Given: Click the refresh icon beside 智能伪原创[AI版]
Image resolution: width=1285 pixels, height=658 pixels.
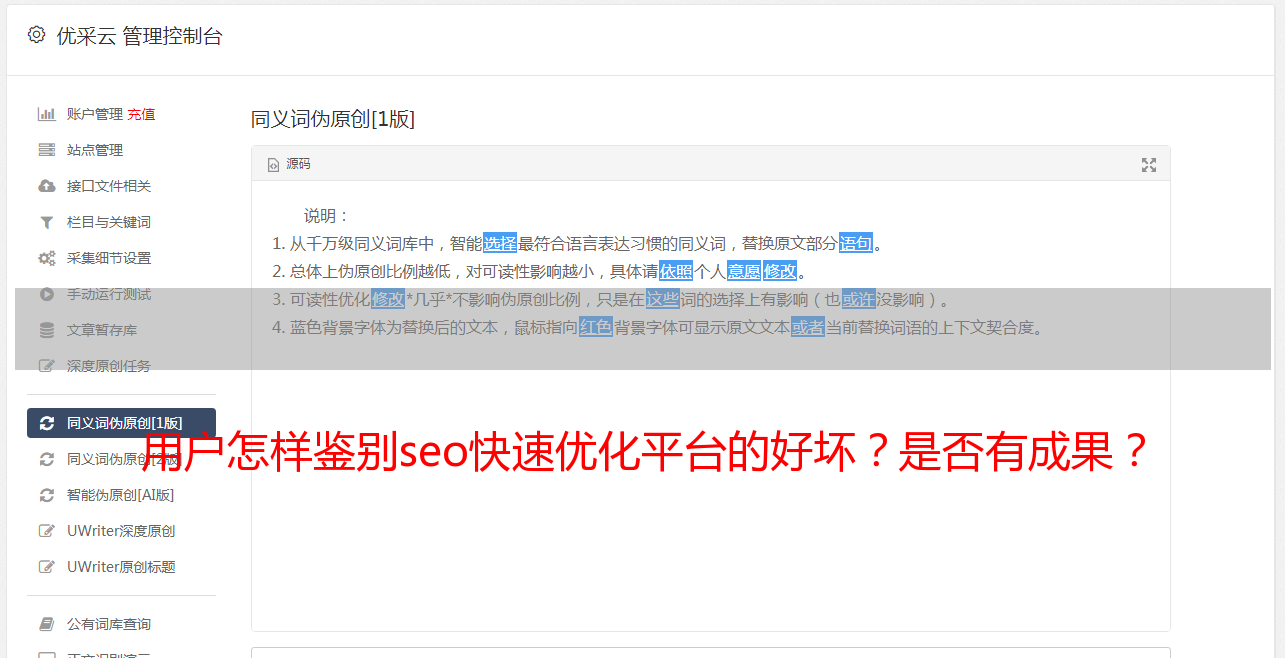Looking at the screenshot, I should pyautogui.click(x=46, y=495).
